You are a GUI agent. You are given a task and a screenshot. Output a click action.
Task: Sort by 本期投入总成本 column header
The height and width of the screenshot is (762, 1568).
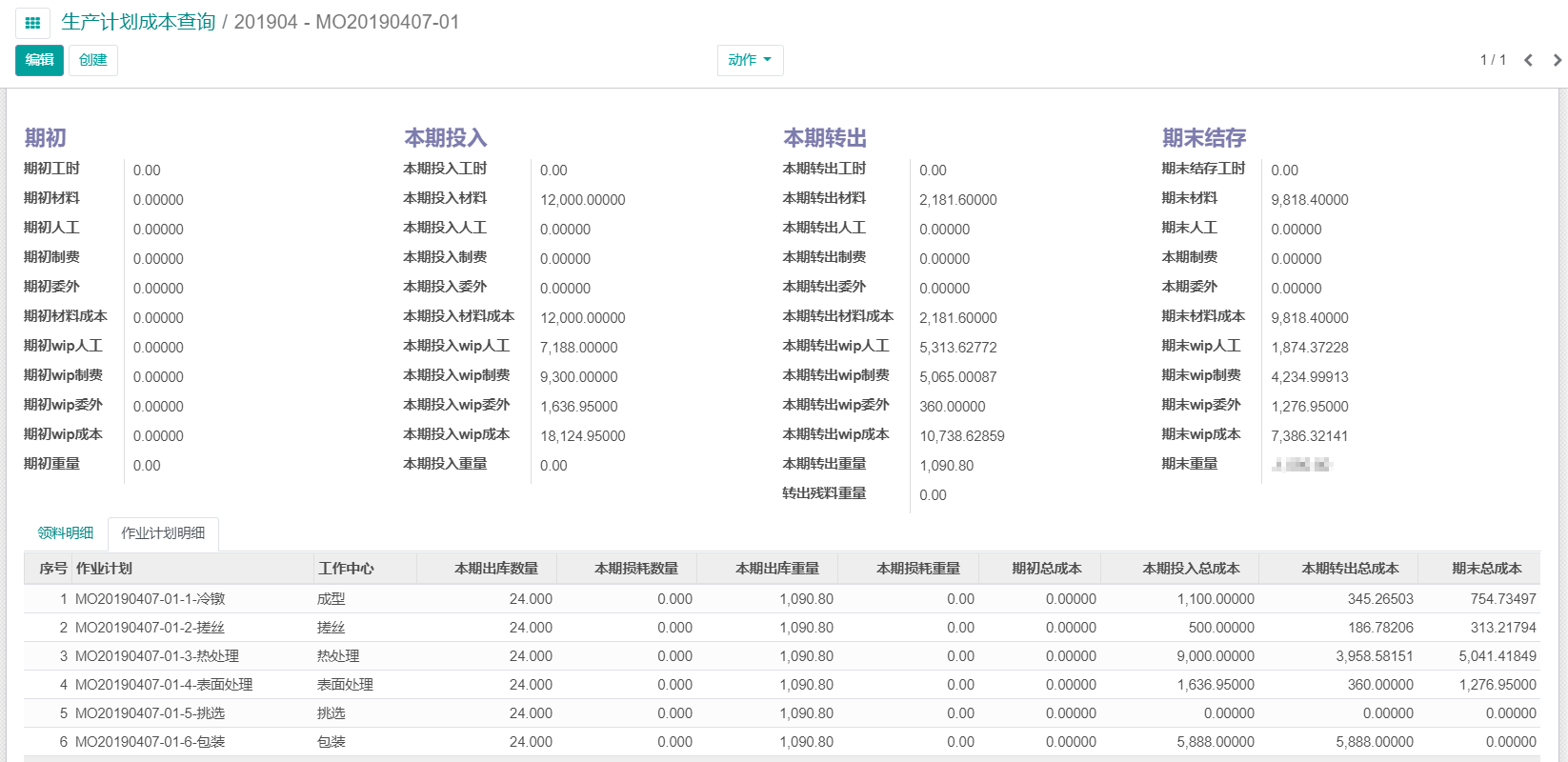(1191, 569)
